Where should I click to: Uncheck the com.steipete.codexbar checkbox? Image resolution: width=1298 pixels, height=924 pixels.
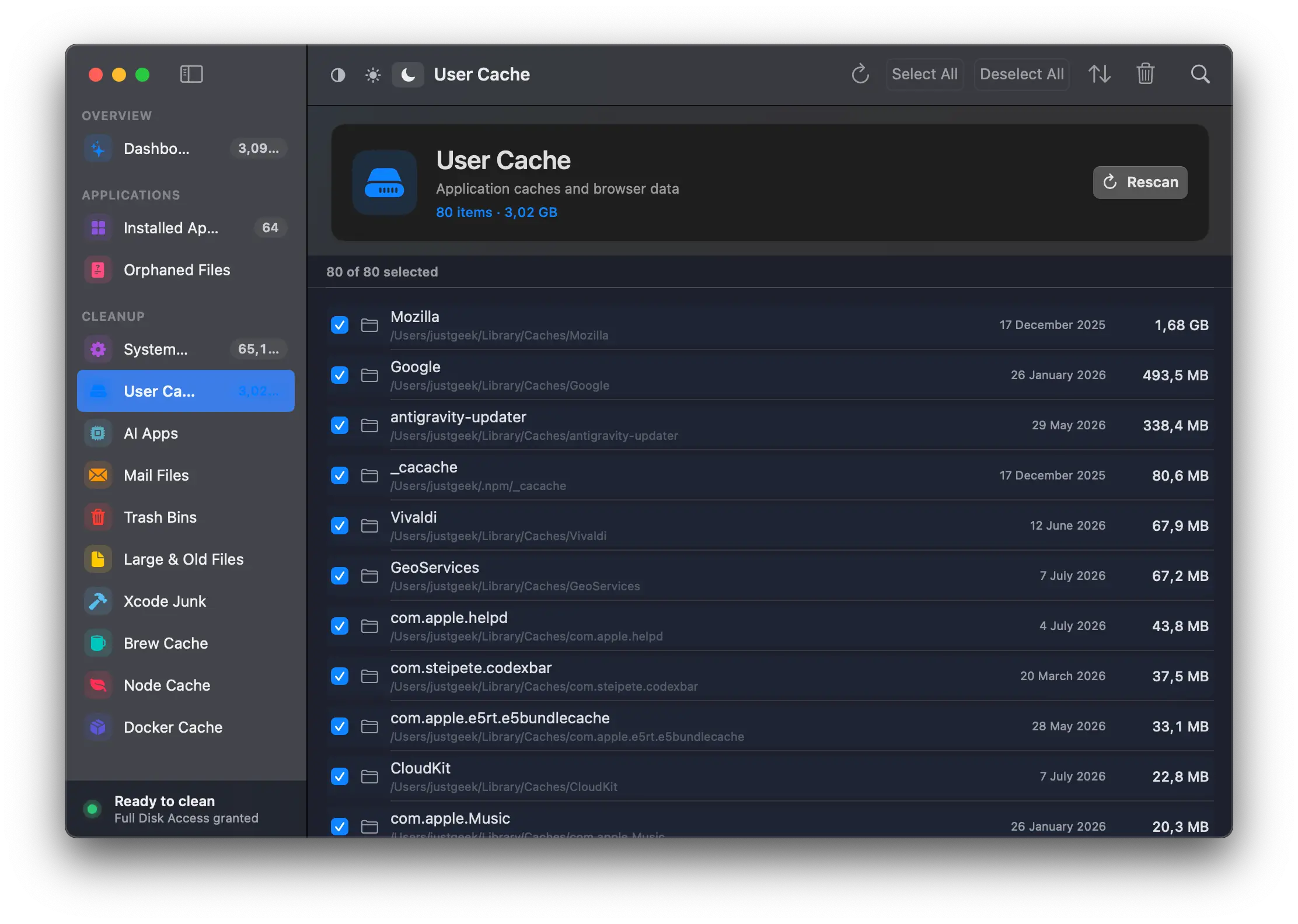[340, 676]
